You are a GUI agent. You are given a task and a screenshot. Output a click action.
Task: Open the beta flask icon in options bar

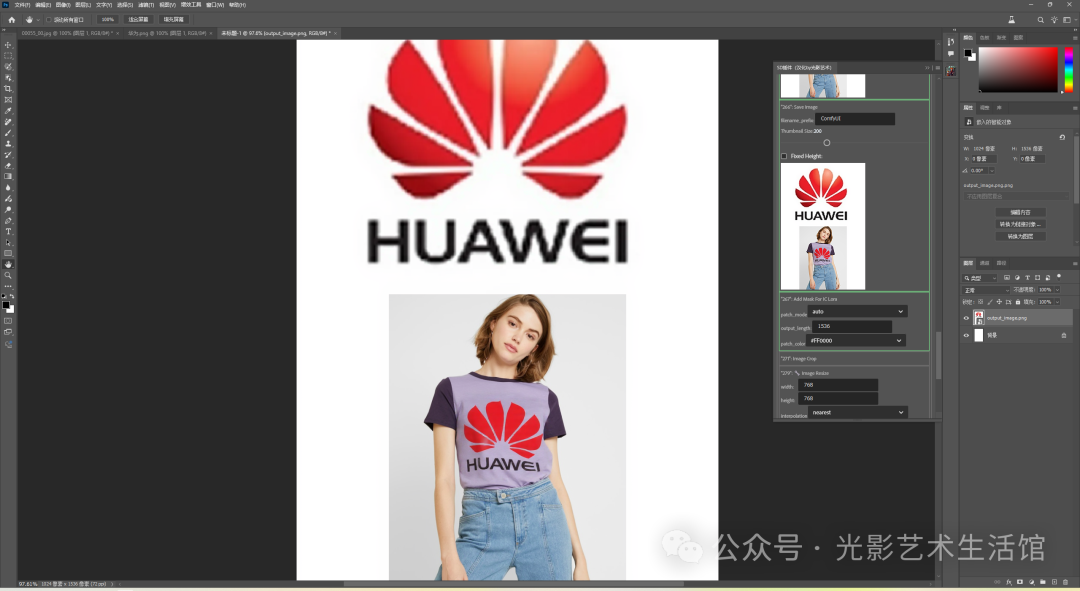click(1011, 20)
